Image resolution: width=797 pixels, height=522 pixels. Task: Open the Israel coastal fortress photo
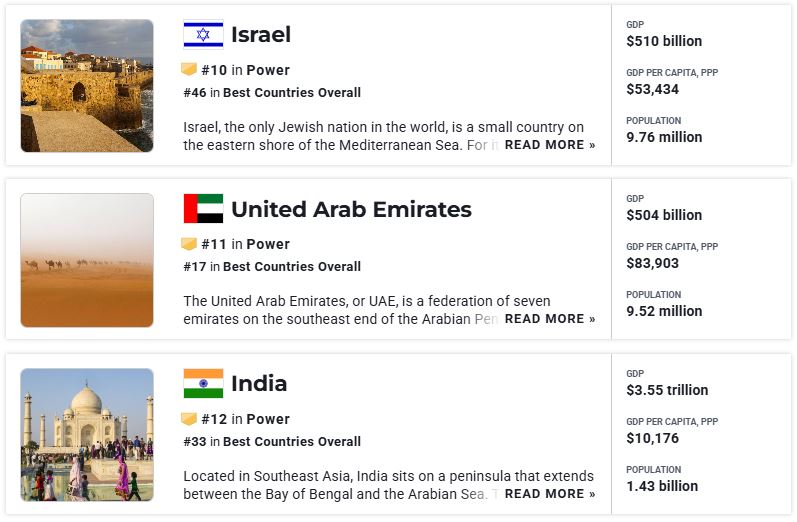(x=87, y=86)
